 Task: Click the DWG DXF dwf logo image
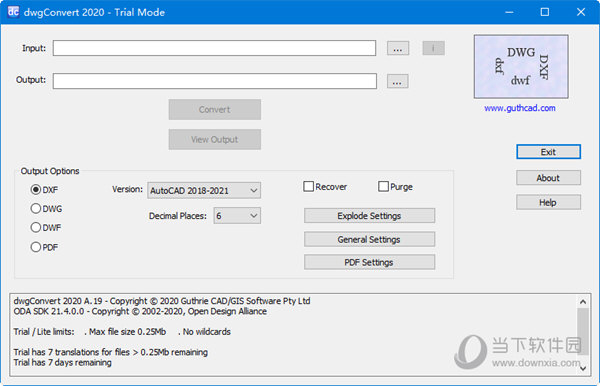coord(521,67)
